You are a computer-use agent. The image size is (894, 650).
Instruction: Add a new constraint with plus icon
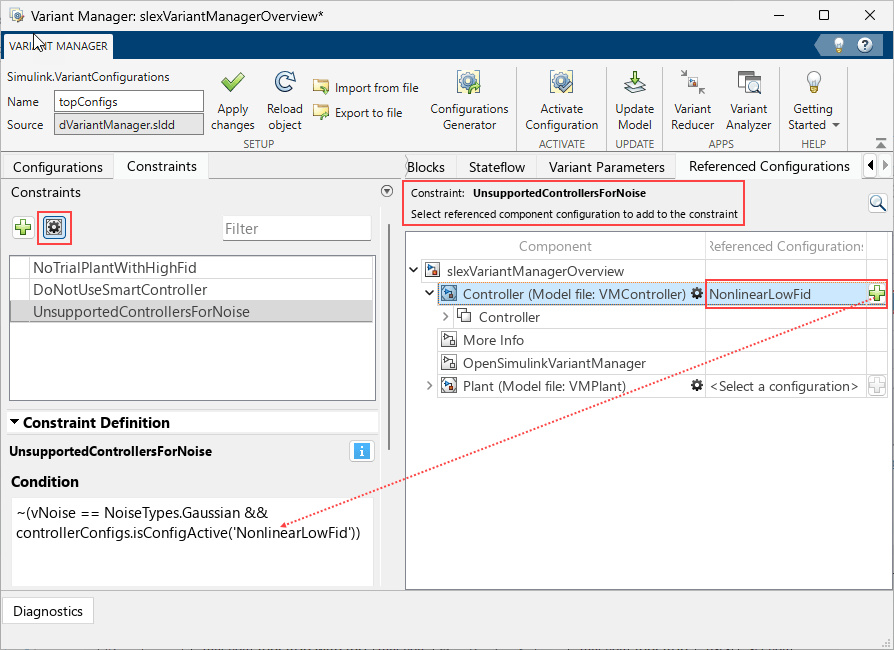[23, 228]
